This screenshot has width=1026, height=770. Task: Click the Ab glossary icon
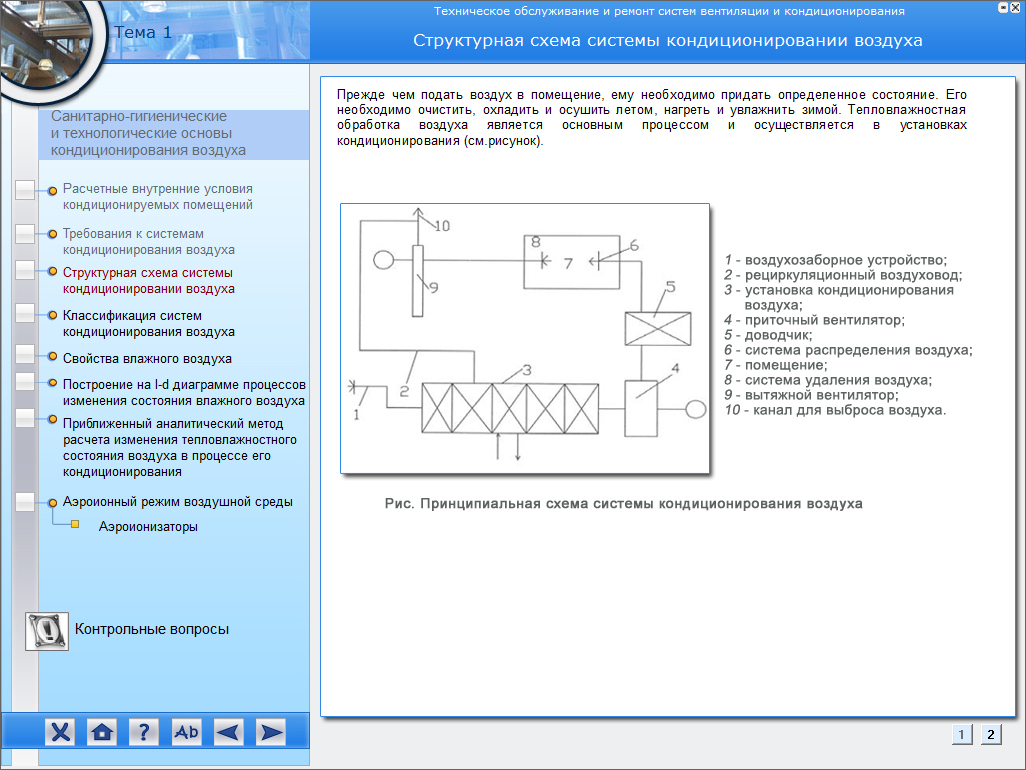click(187, 732)
